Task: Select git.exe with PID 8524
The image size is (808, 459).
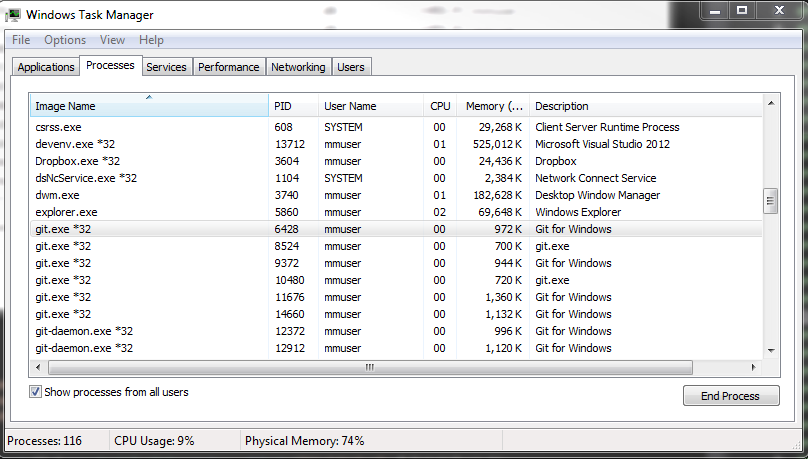Action: (x=396, y=246)
